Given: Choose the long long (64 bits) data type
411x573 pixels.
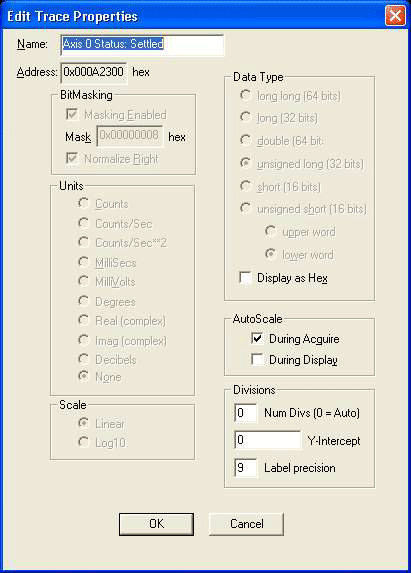Looking at the screenshot, I should tap(246, 95).
